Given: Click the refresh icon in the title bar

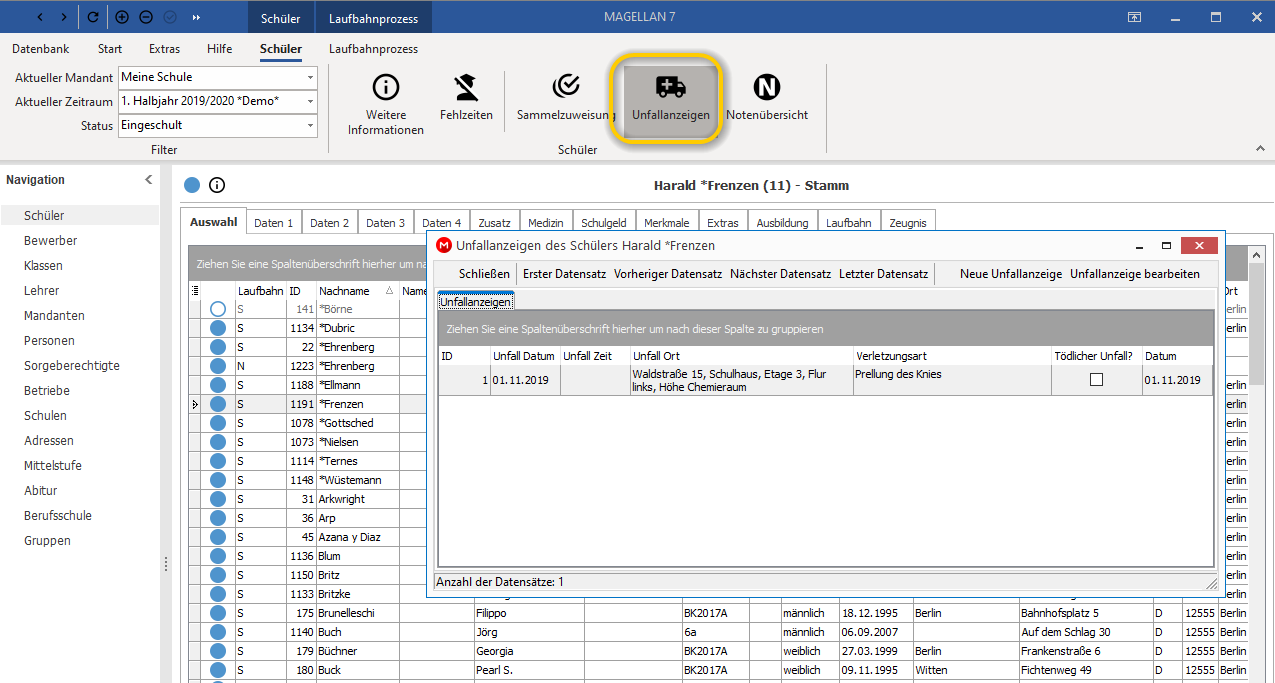Looking at the screenshot, I should point(93,17).
